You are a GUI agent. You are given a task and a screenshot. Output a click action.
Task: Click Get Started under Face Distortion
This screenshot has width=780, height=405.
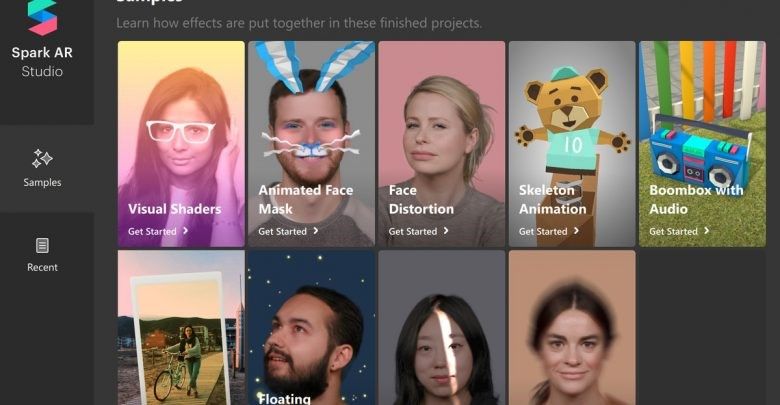pyautogui.click(x=413, y=231)
